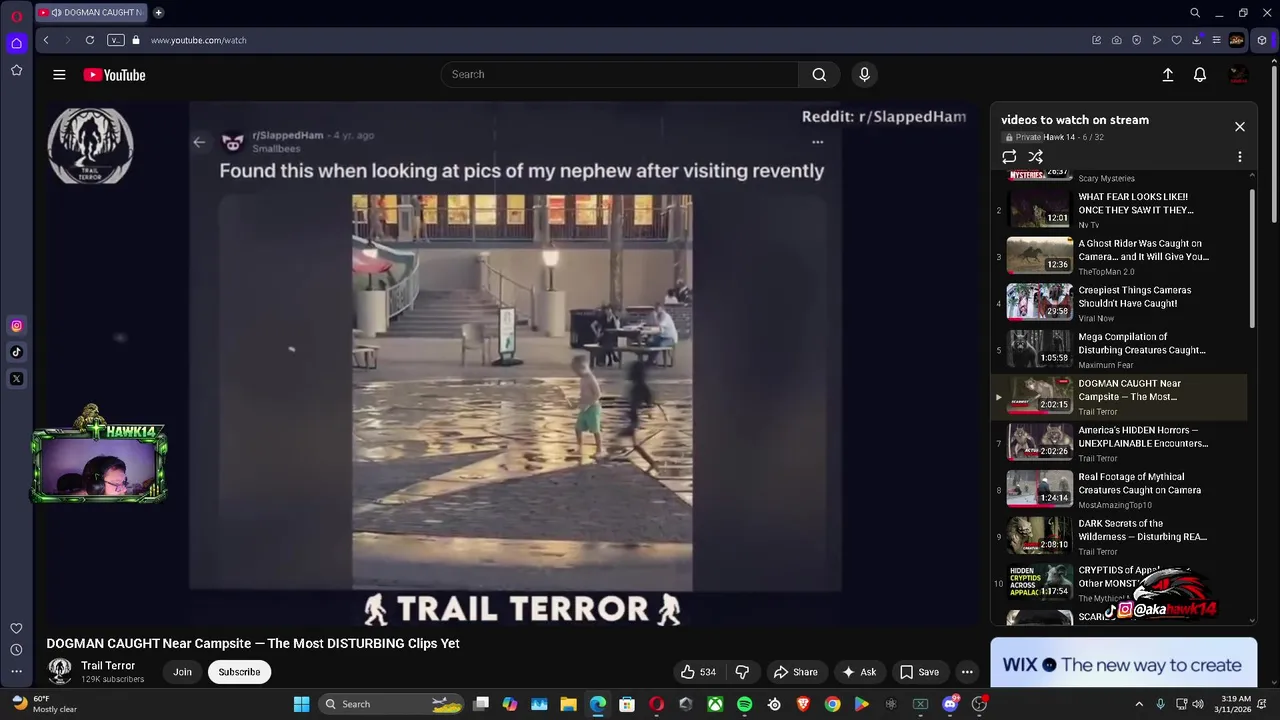Open the YouTube create upload icon
This screenshot has height=720, width=1280.
(1167, 75)
